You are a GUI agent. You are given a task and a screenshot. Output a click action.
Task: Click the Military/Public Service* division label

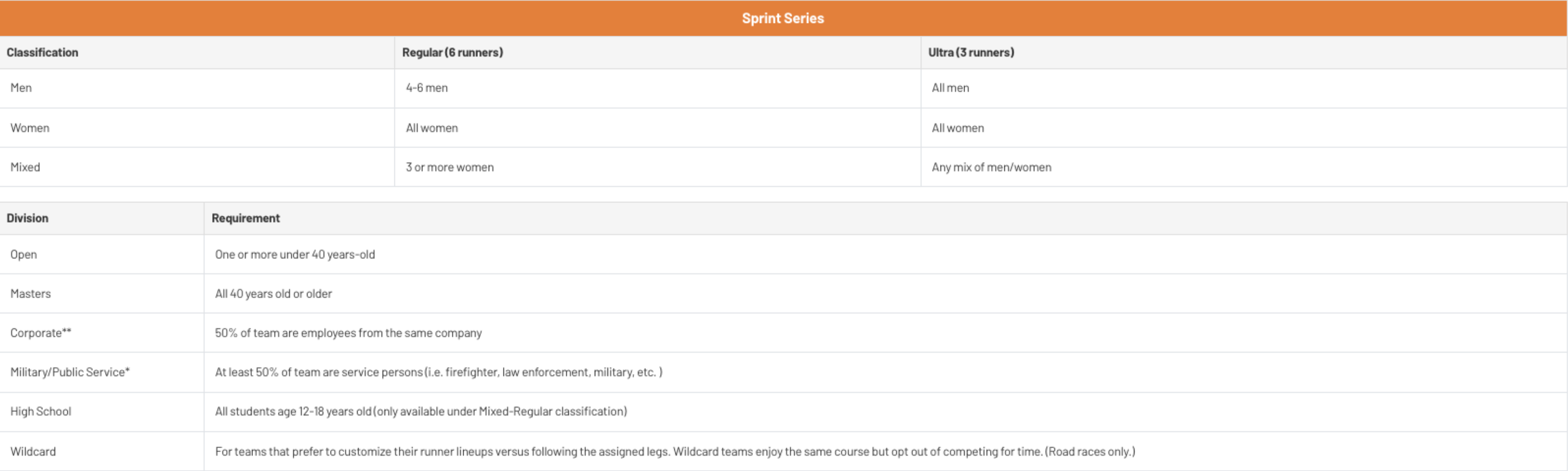coord(70,372)
